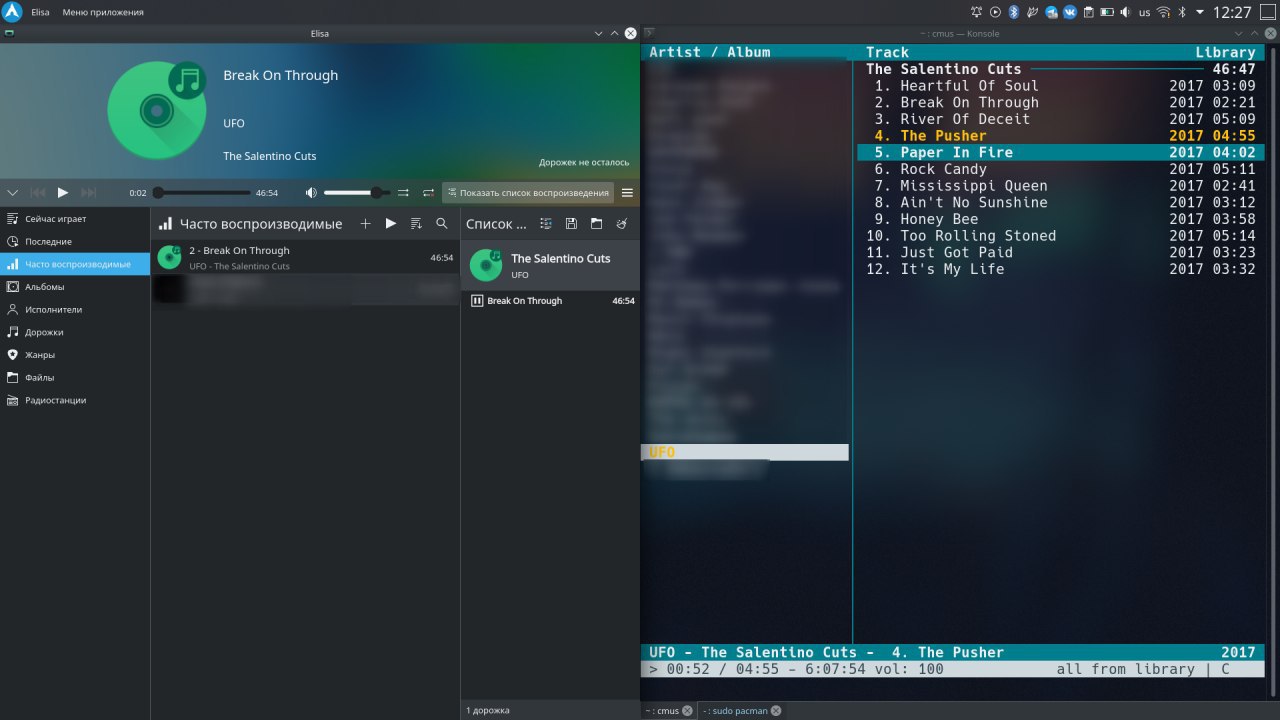The height and width of the screenshot is (720, 1280).
Task: Select "UFO" artist in cmus
Action: 745,452
